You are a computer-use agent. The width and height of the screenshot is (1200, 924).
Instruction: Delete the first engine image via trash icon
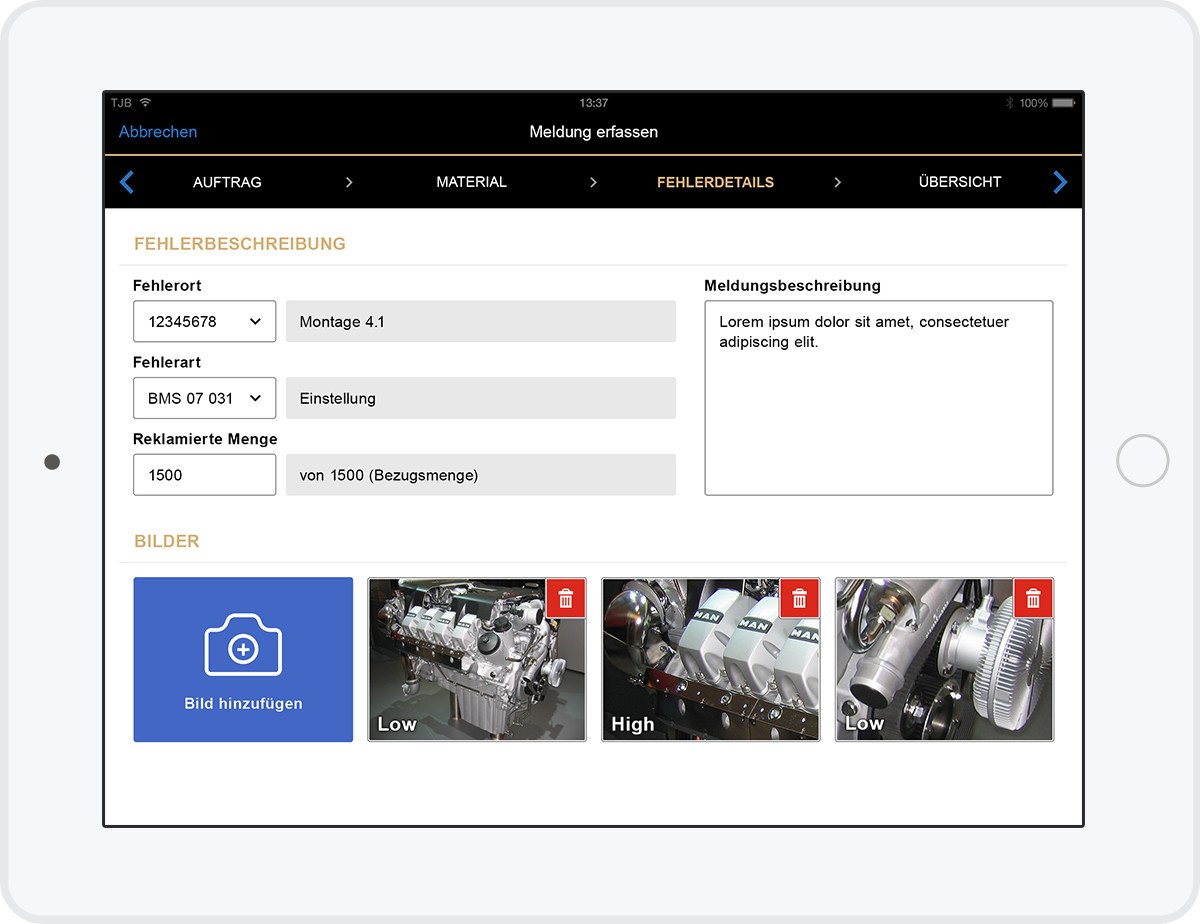[x=566, y=598]
